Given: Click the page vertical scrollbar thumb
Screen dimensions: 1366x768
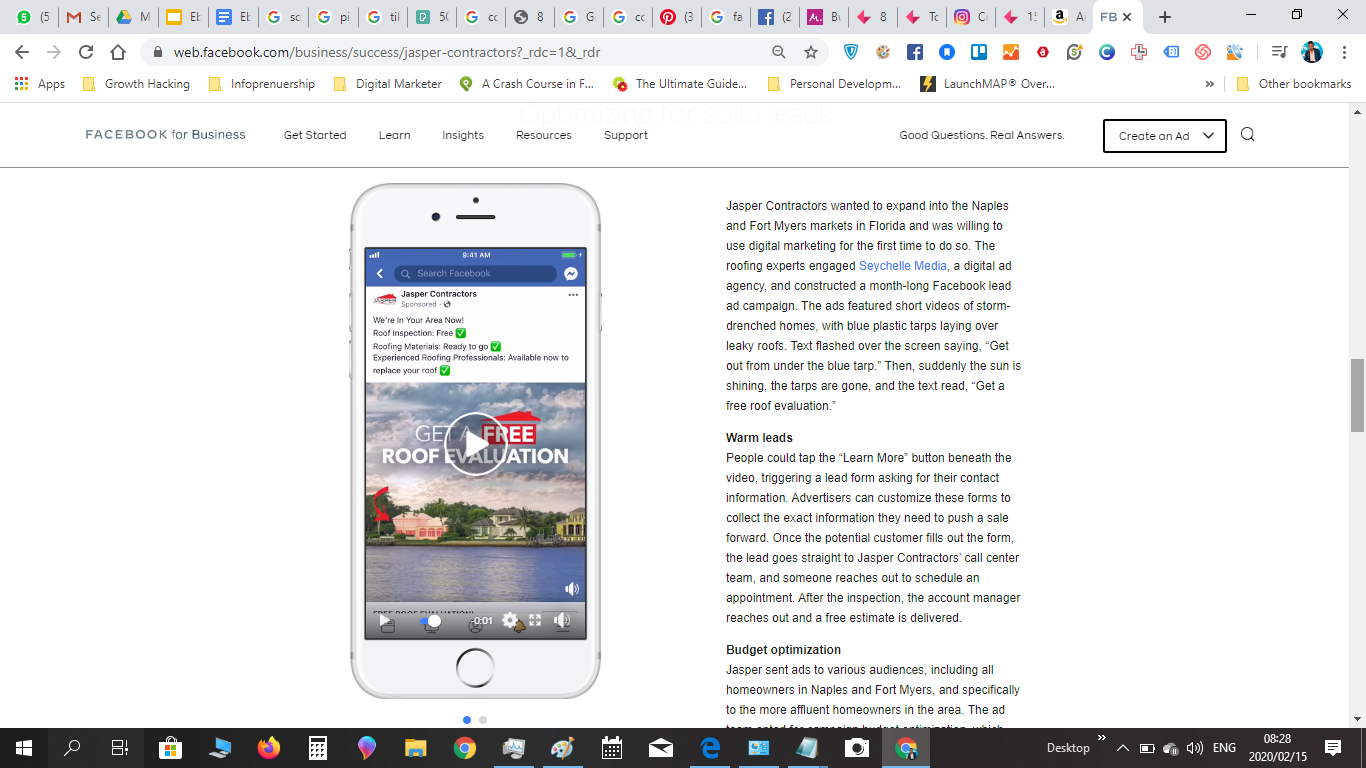Looking at the screenshot, I should point(1357,395).
